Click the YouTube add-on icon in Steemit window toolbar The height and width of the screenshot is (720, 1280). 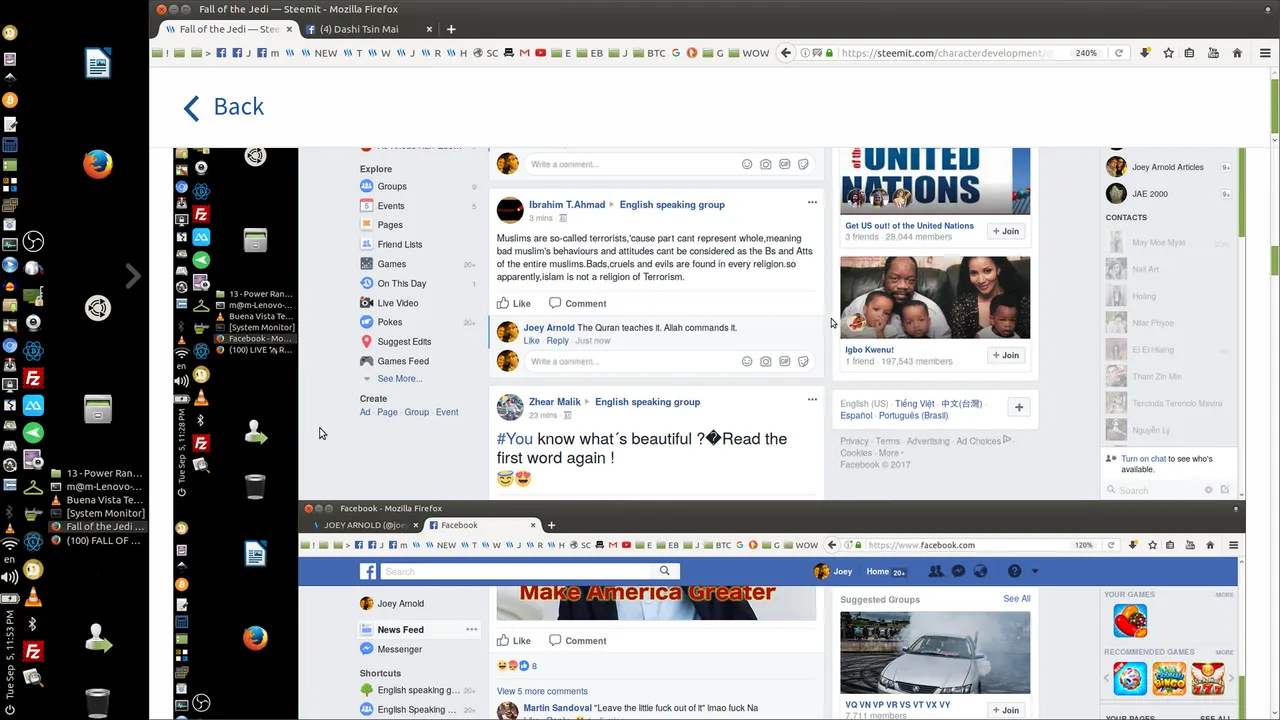point(1213,53)
